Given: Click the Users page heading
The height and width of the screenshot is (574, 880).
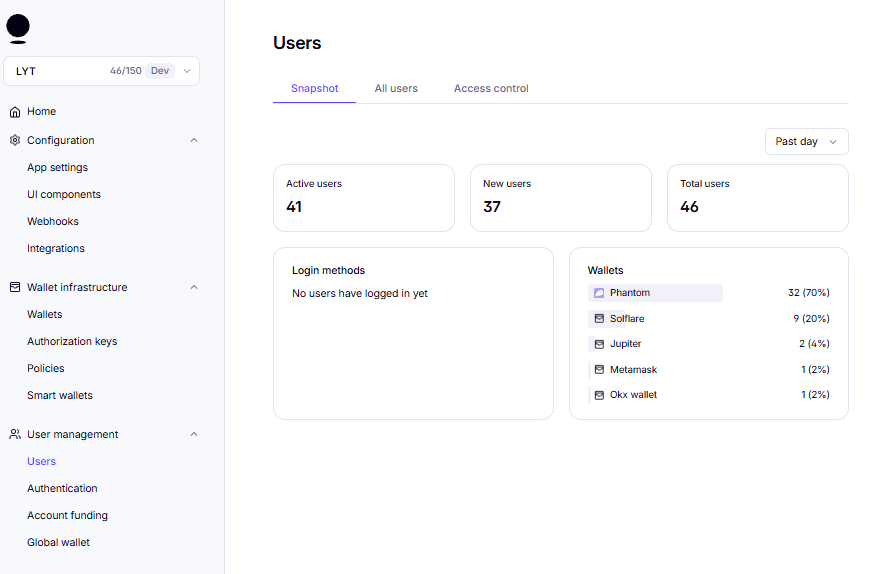Looking at the screenshot, I should click(x=297, y=43).
